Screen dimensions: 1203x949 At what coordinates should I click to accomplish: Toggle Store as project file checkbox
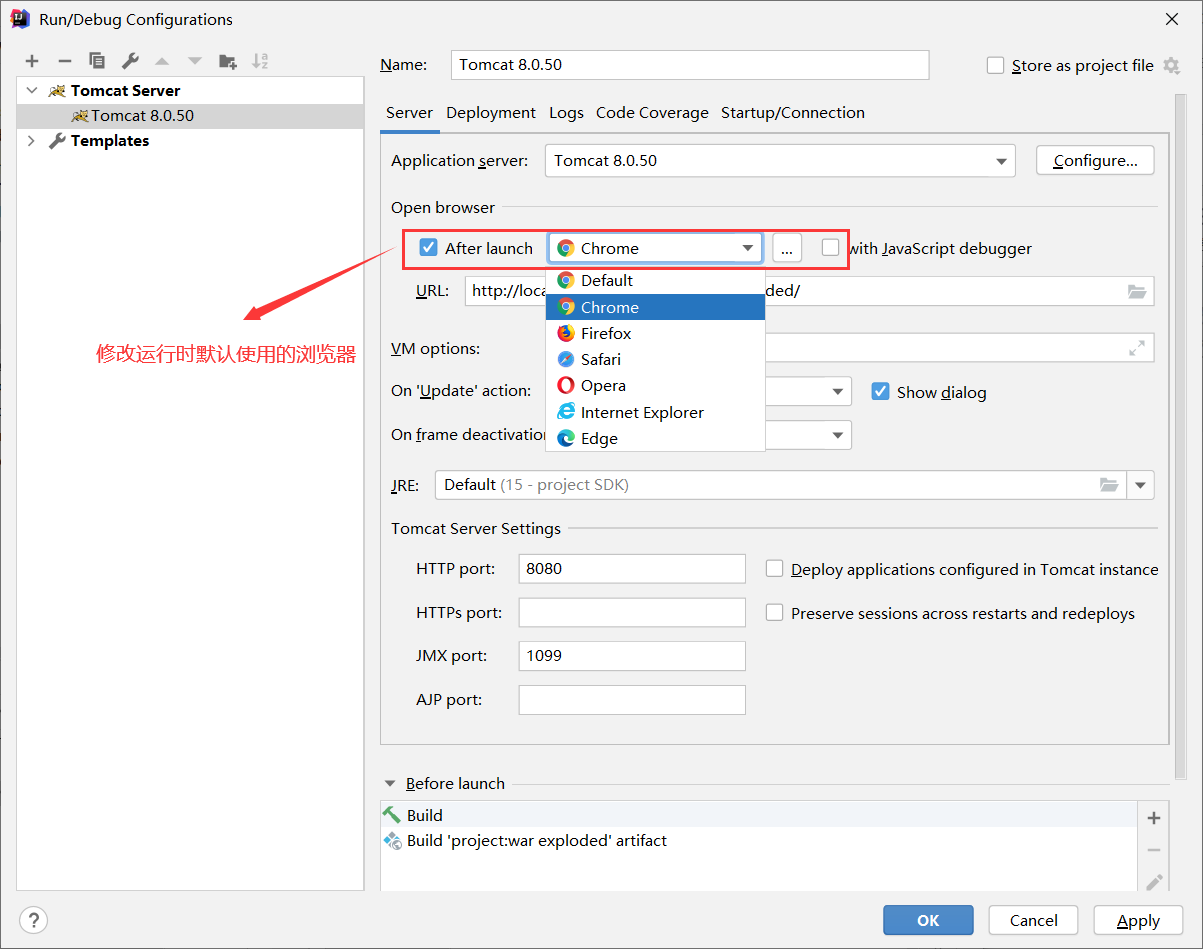pyautogui.click(x=995, y=66)
